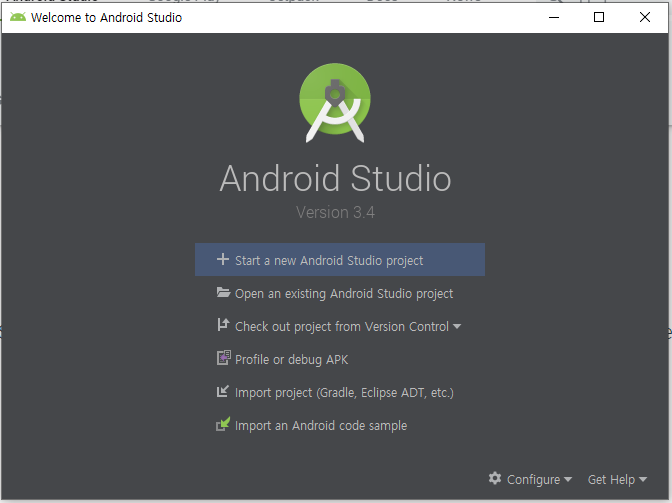The image size is (672, 503).
Task: Click the Welcome to Android Studio title
Action: coord(106,18)
